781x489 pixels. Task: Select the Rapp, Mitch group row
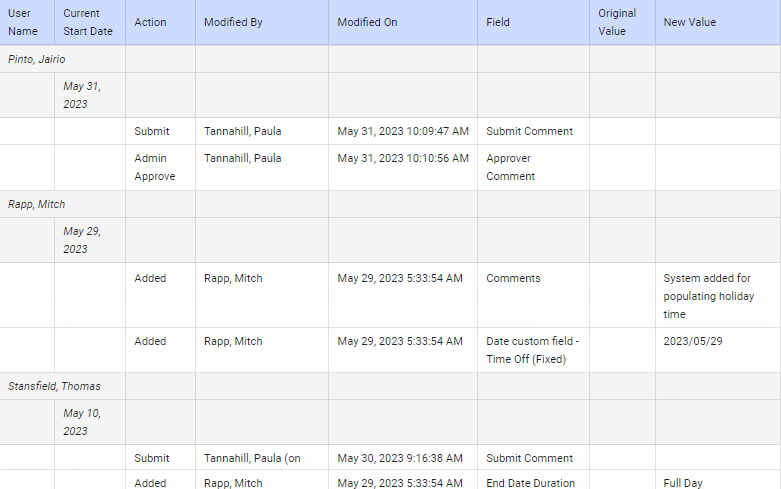click(36, 204)
